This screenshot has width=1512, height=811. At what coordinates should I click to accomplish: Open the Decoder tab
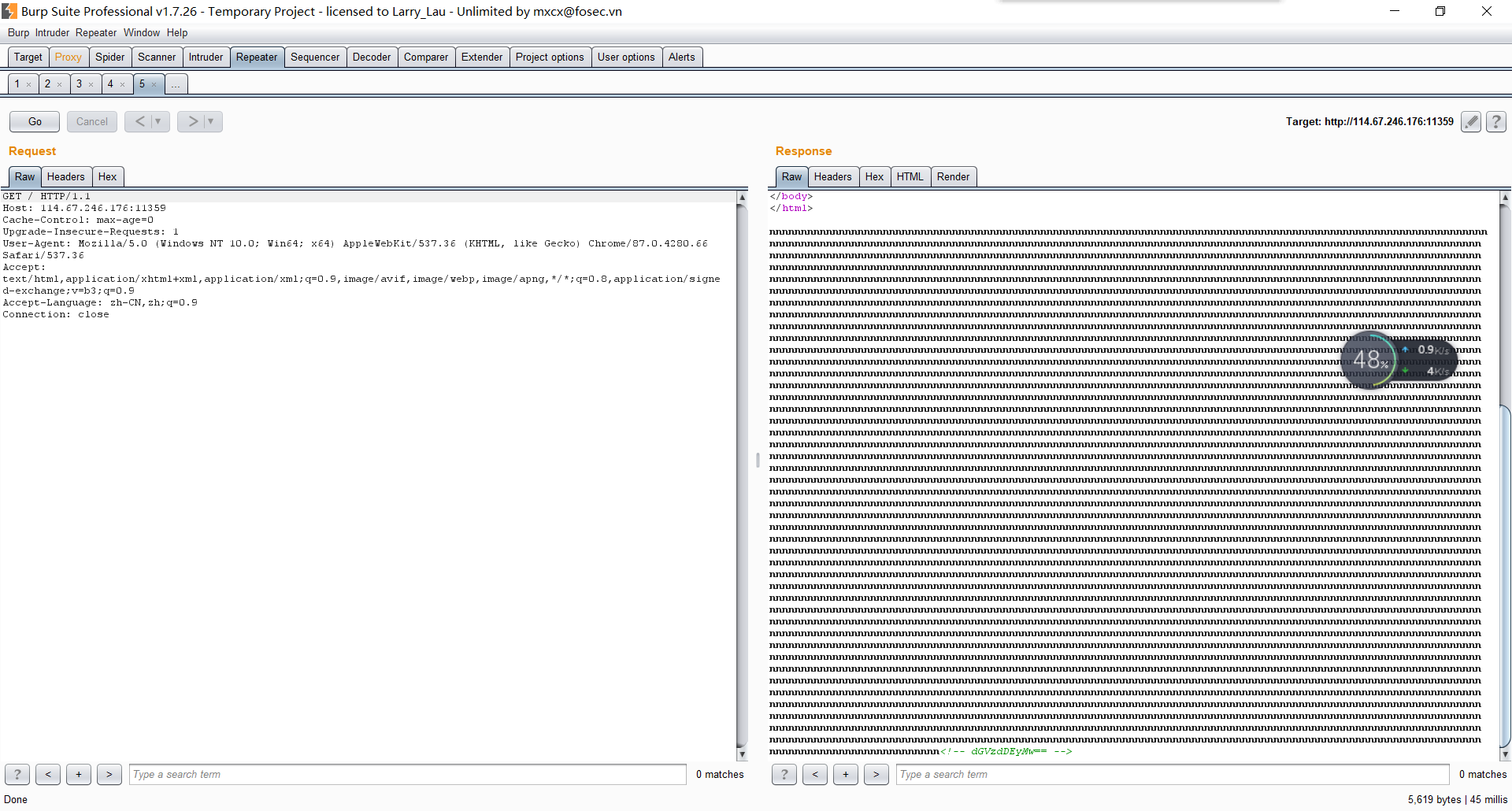pos(371,57)
